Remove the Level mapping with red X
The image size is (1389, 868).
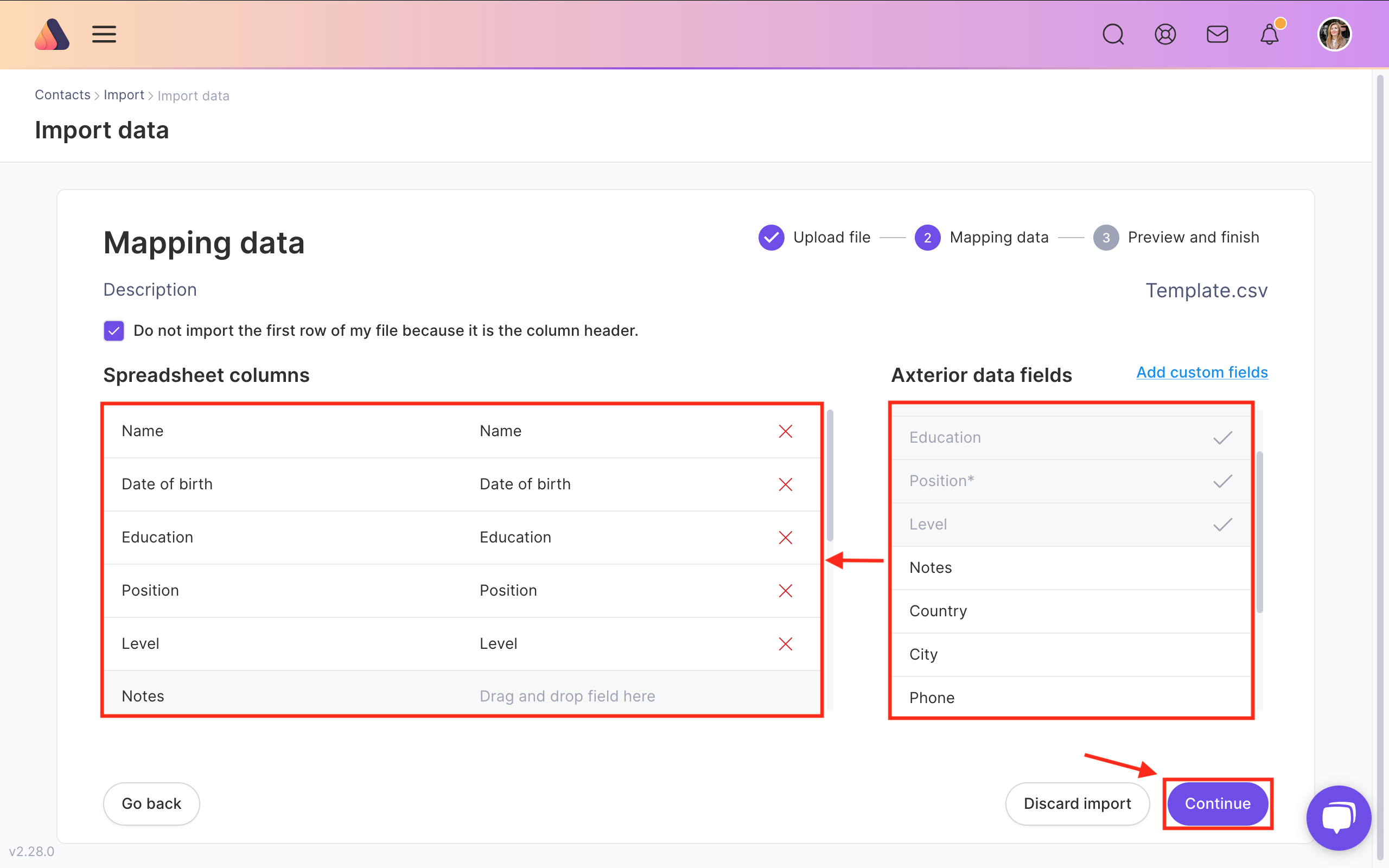[x=785, y=644]
